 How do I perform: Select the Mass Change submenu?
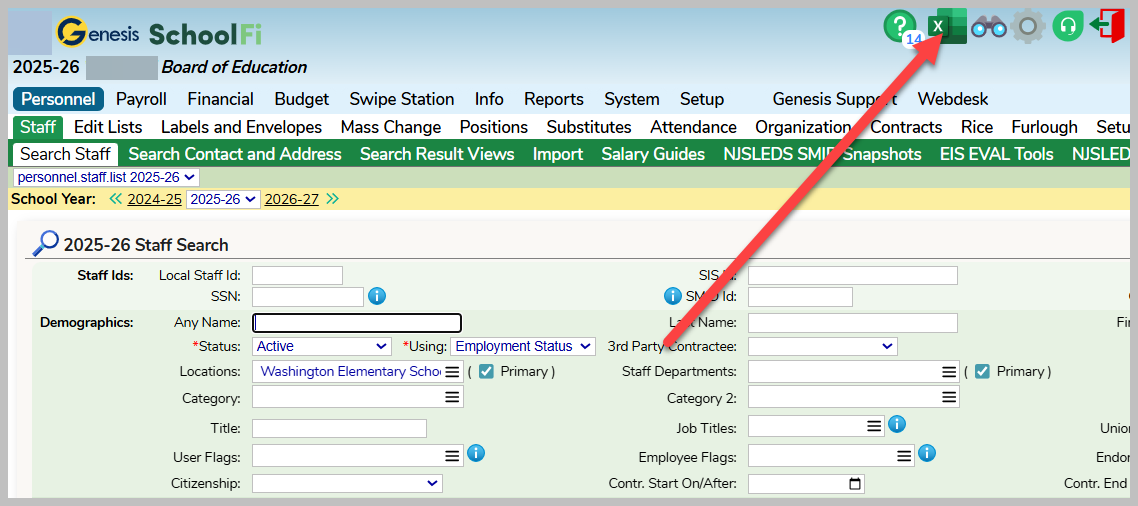click(x=390, y=128)
